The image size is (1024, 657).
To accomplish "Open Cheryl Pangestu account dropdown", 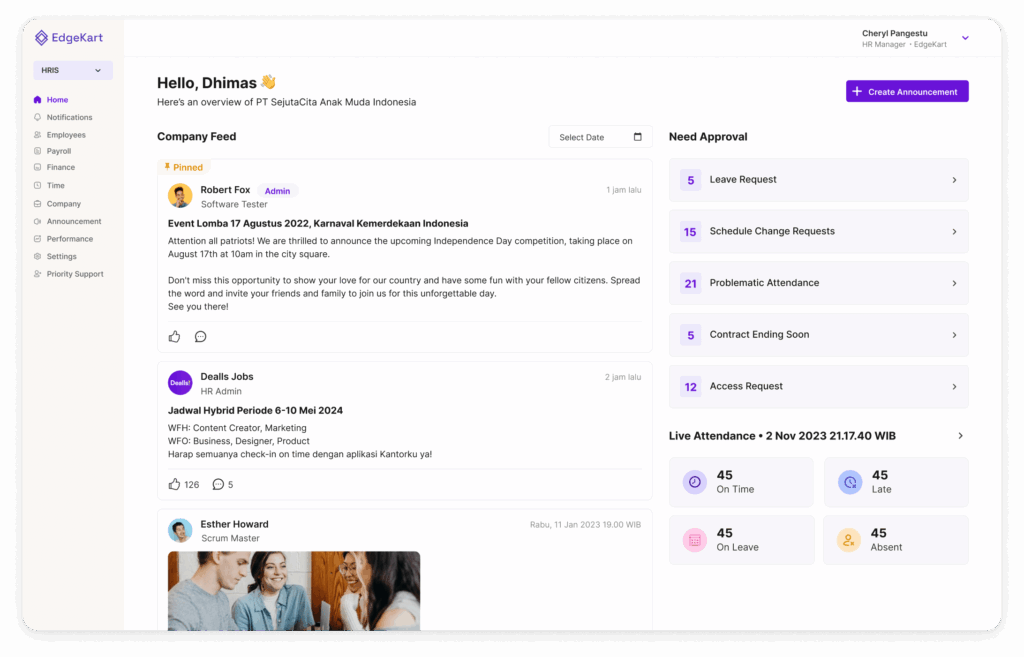I will click(965, 38).
